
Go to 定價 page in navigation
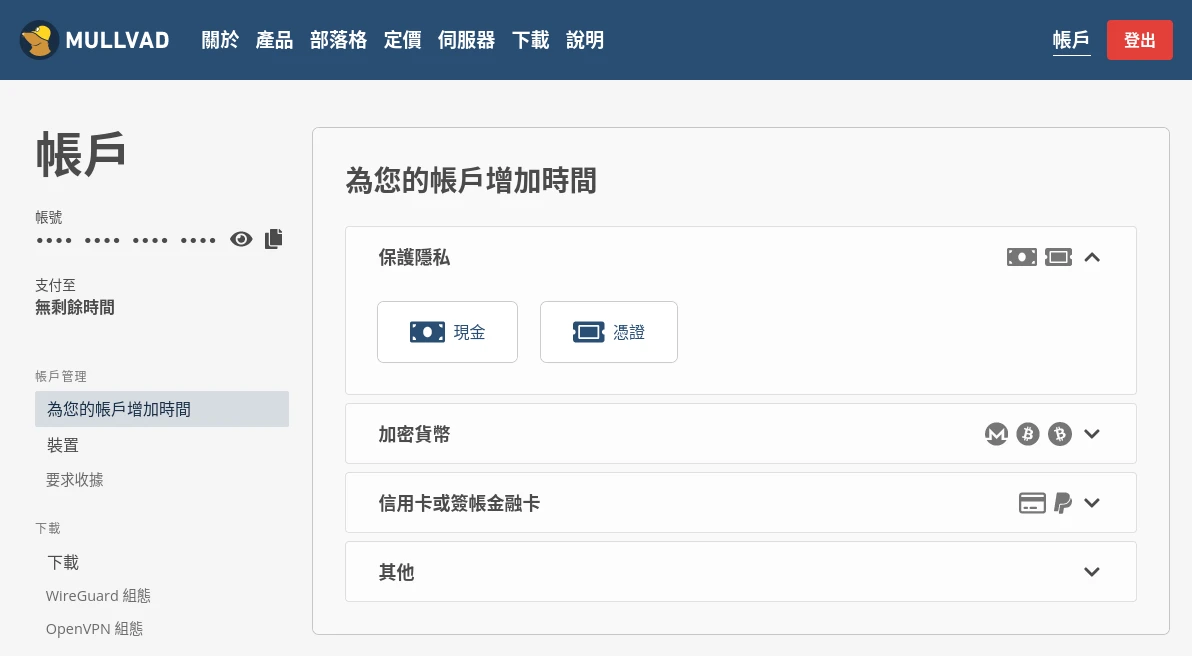pos(402,40)
